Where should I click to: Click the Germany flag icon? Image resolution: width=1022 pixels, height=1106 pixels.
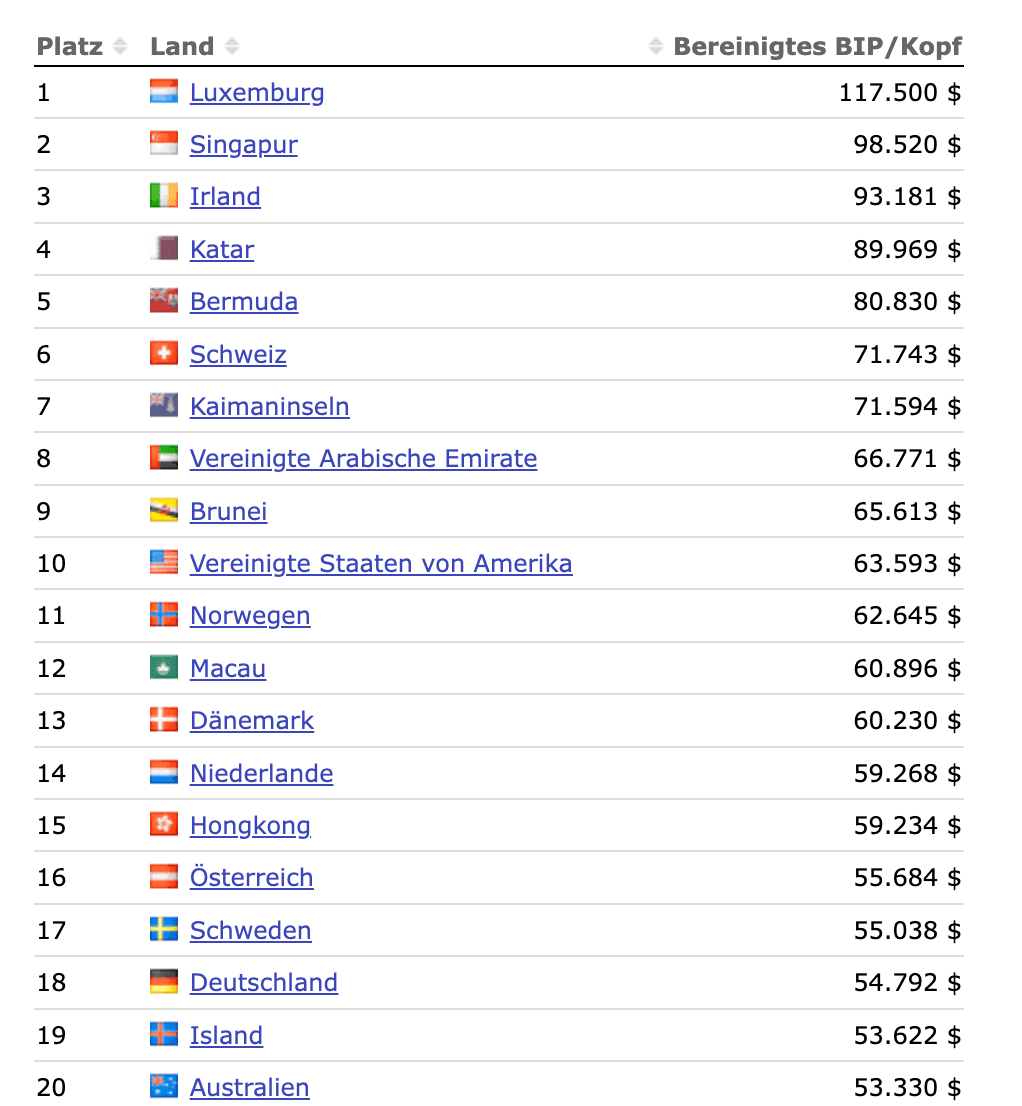tap(164, 982)
